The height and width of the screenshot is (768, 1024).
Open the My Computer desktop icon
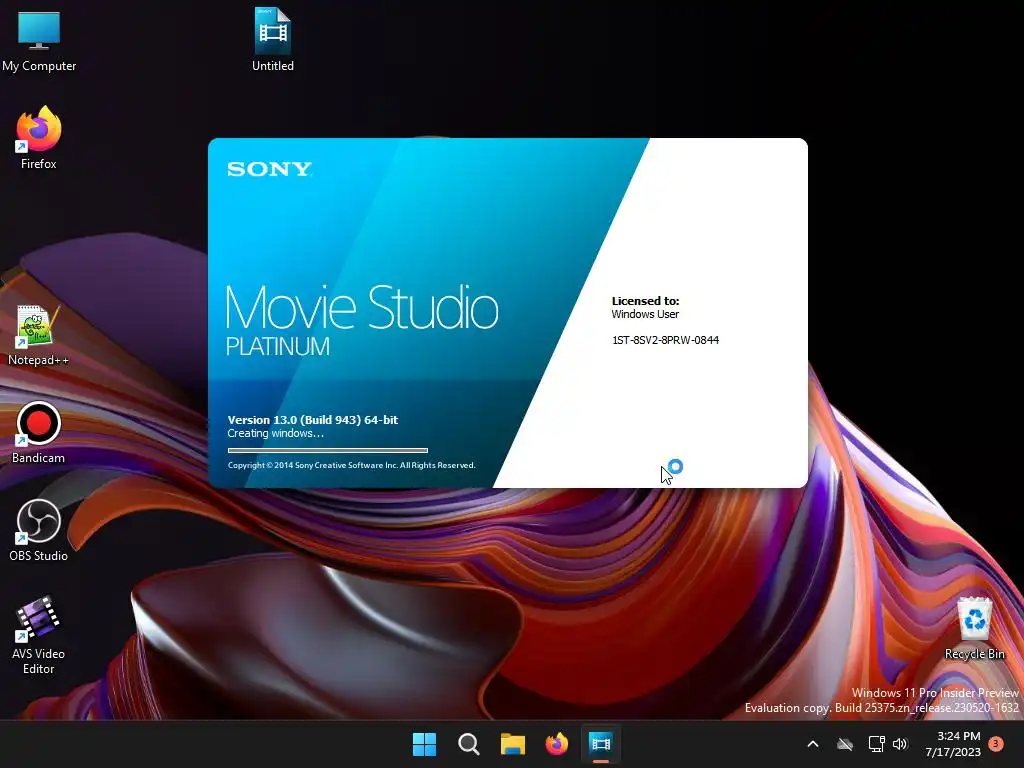(x=39, y=40)
